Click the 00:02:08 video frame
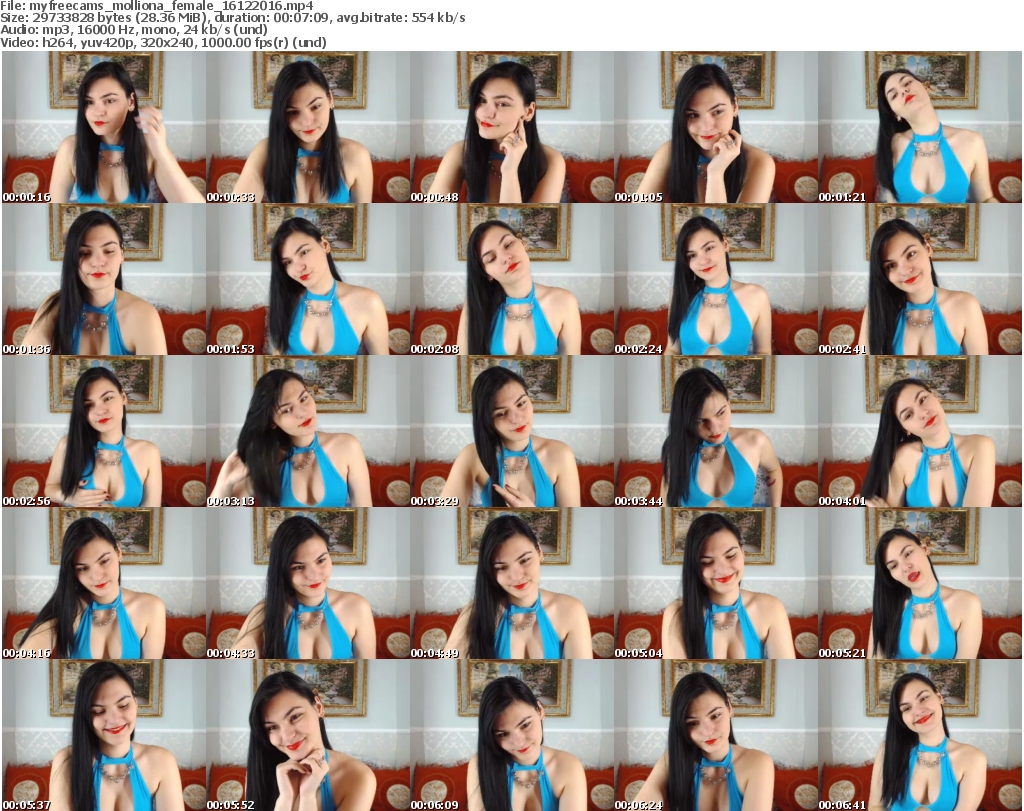Screen dimensions: 1024x811 click(x=512, y=279)
